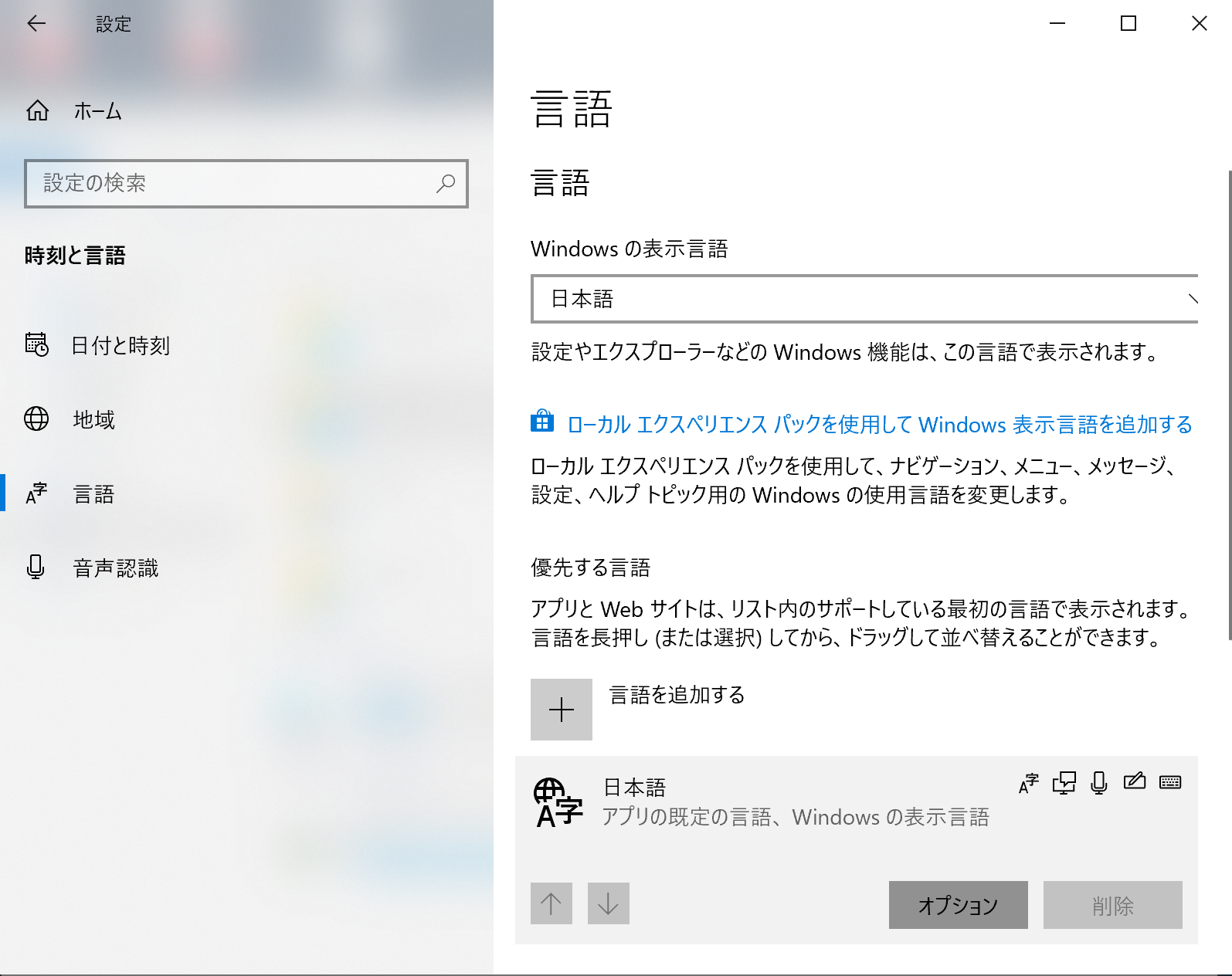Click the 言語を追加する label
The width and height of the screenshot is (1232, 976).
677,695
